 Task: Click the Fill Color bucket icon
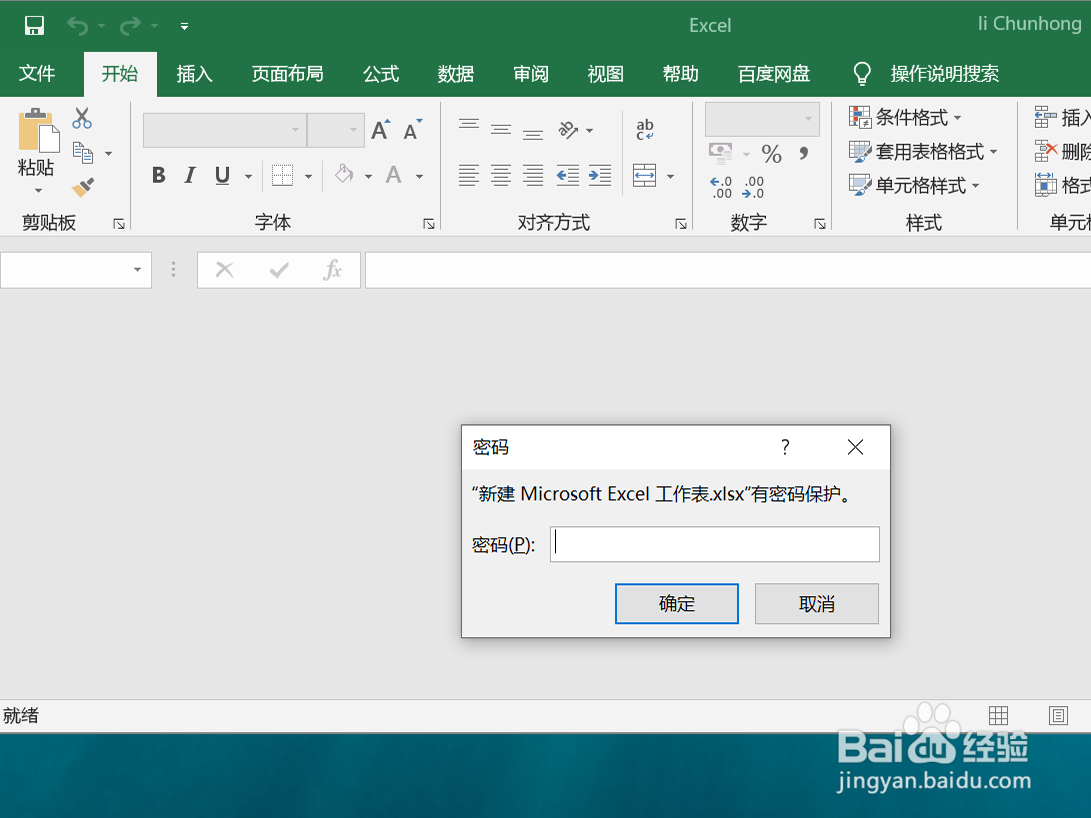[344, 175]
